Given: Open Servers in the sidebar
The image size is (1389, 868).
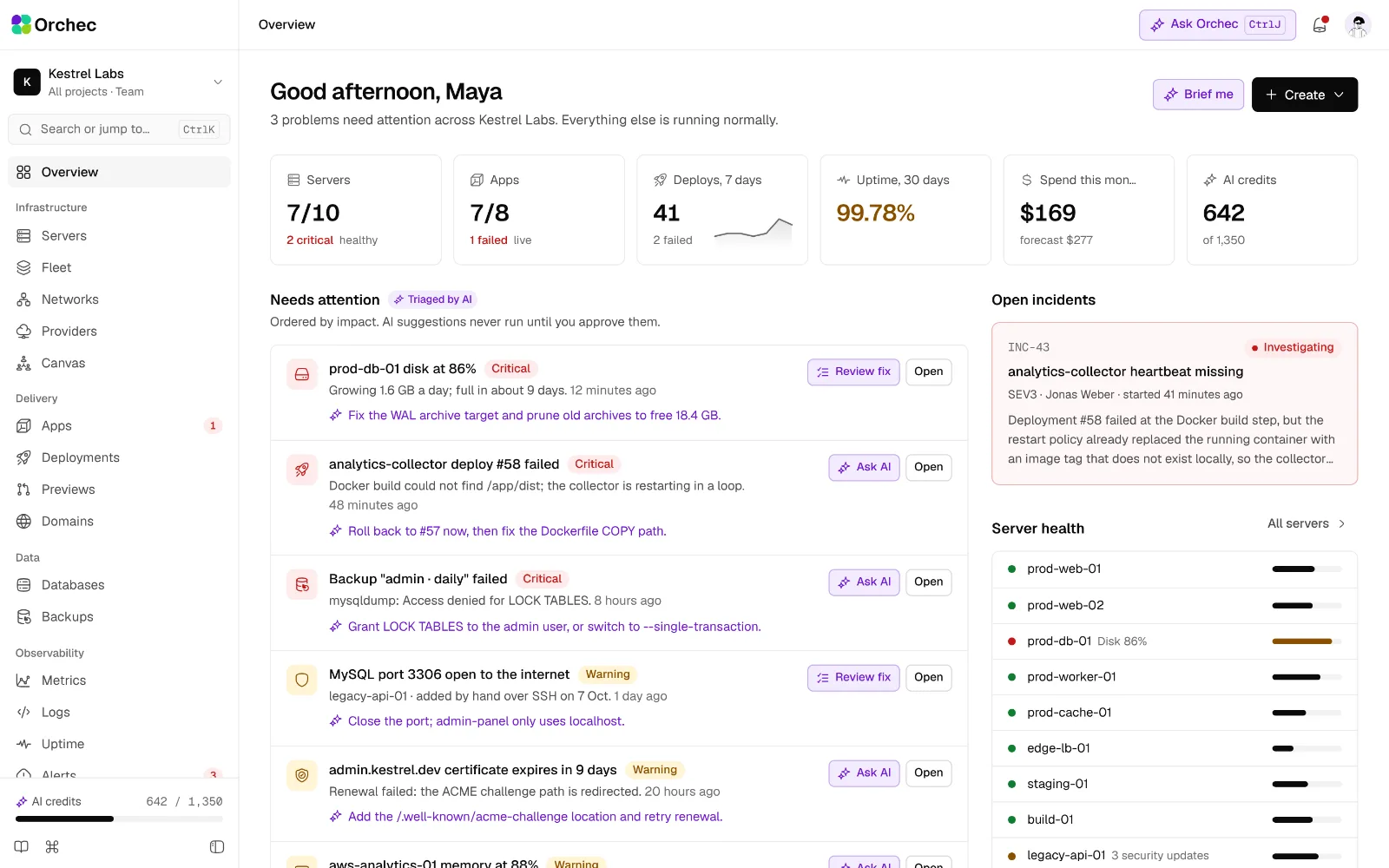Looking at the screenshot, I should pyautogui.click(x=119, y=236).
